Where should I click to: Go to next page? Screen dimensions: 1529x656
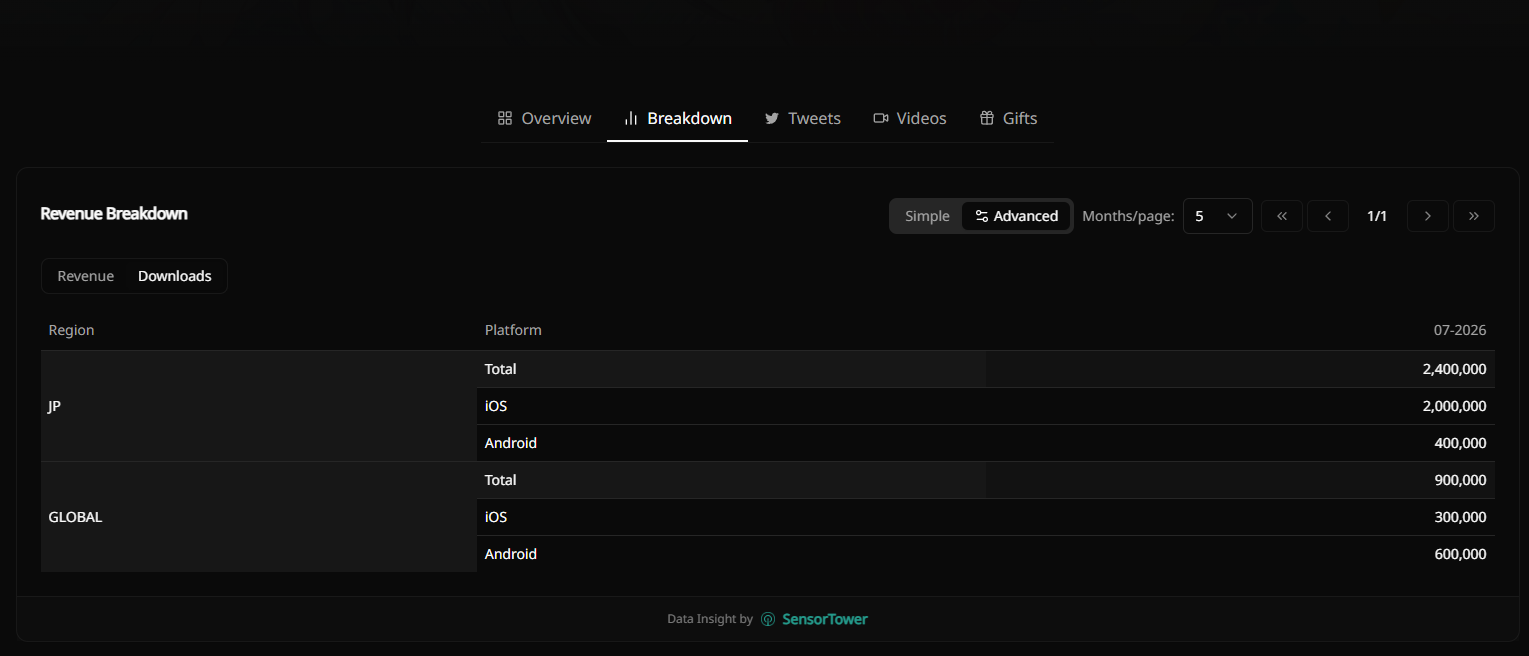[1428, 216]
